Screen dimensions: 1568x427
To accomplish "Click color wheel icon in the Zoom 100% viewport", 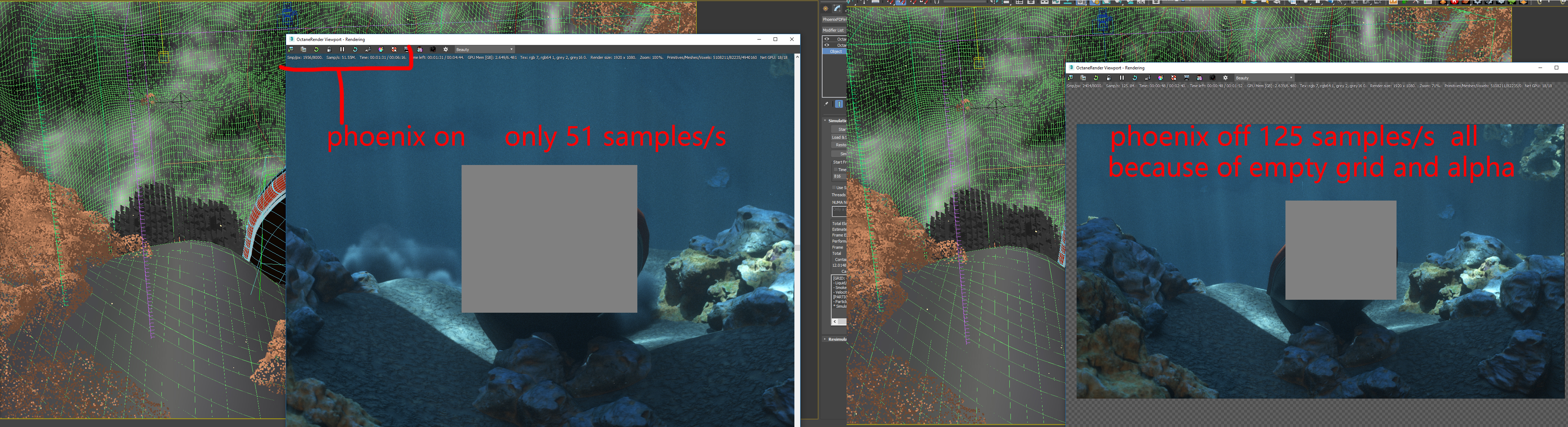I will 381,49.
